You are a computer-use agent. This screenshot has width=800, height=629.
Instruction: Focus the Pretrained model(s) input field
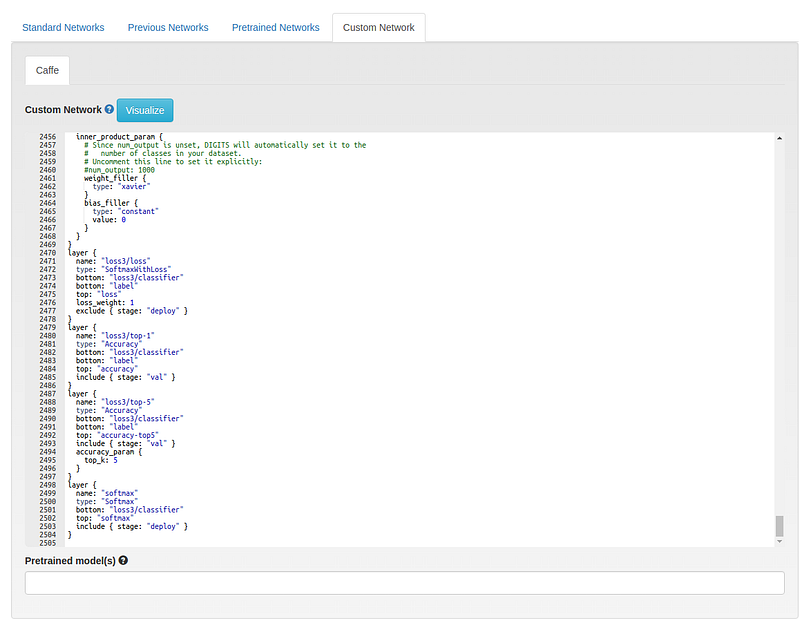click(x=405, y=583)
